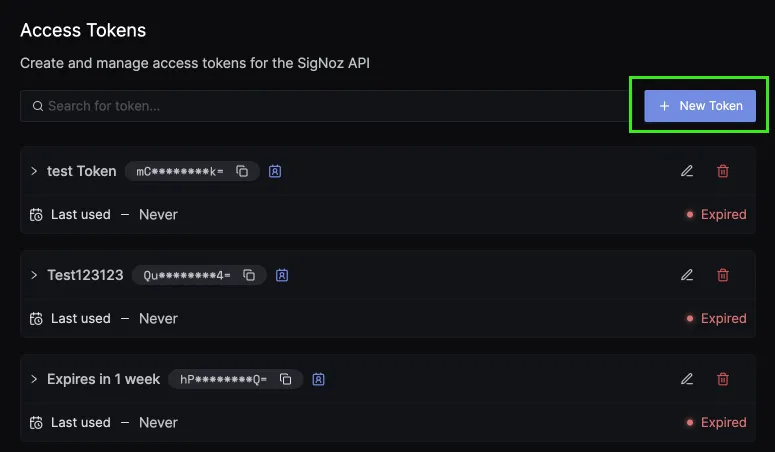Click user badge icon beside hP token
The image size is (775, 452).
[318, 379]
